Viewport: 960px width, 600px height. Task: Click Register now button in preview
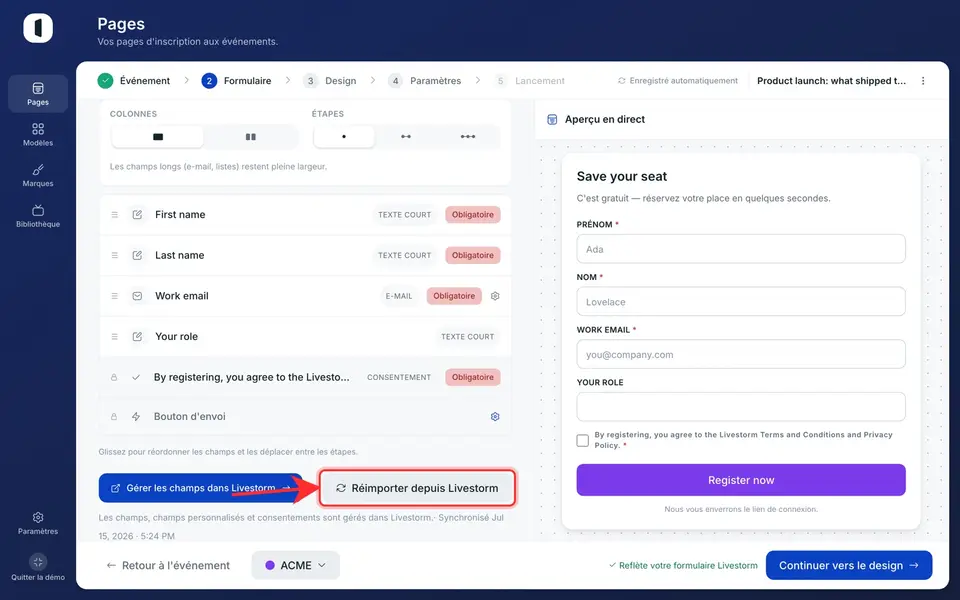741,480
